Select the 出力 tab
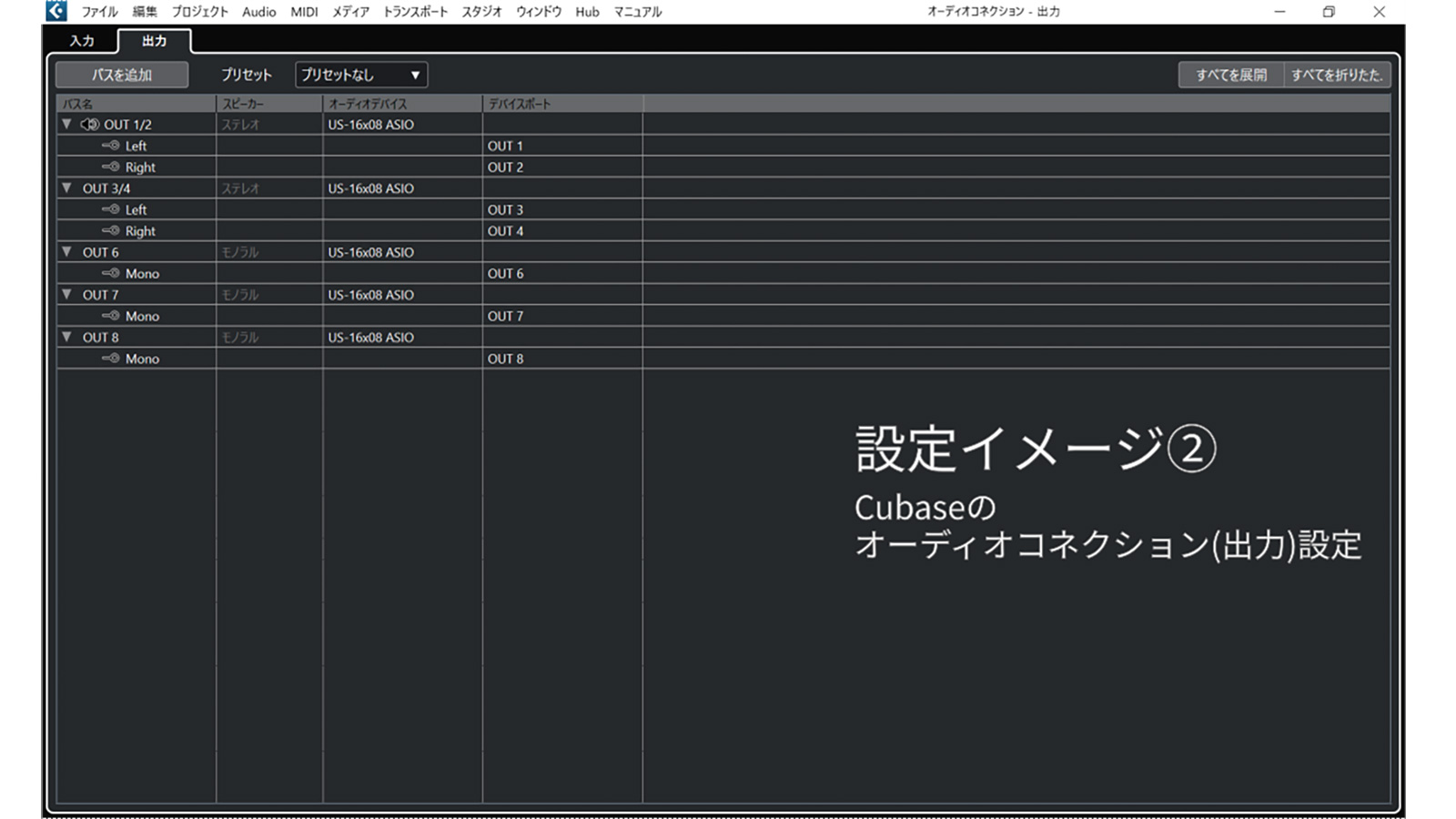1456x819 pixels. pos(155,41)
